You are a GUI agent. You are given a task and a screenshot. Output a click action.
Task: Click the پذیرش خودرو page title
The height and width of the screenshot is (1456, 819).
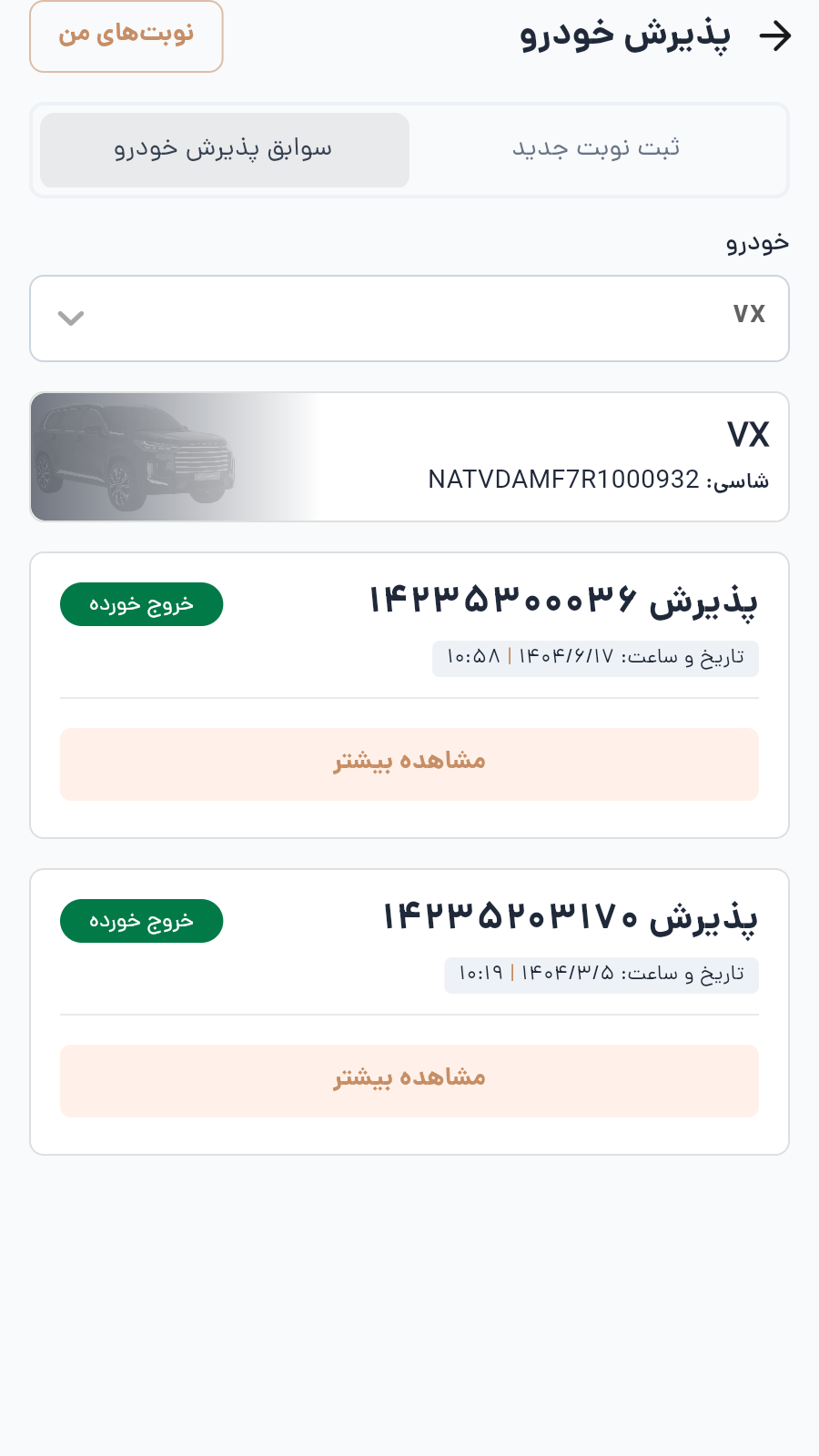(x=625, y=36)
